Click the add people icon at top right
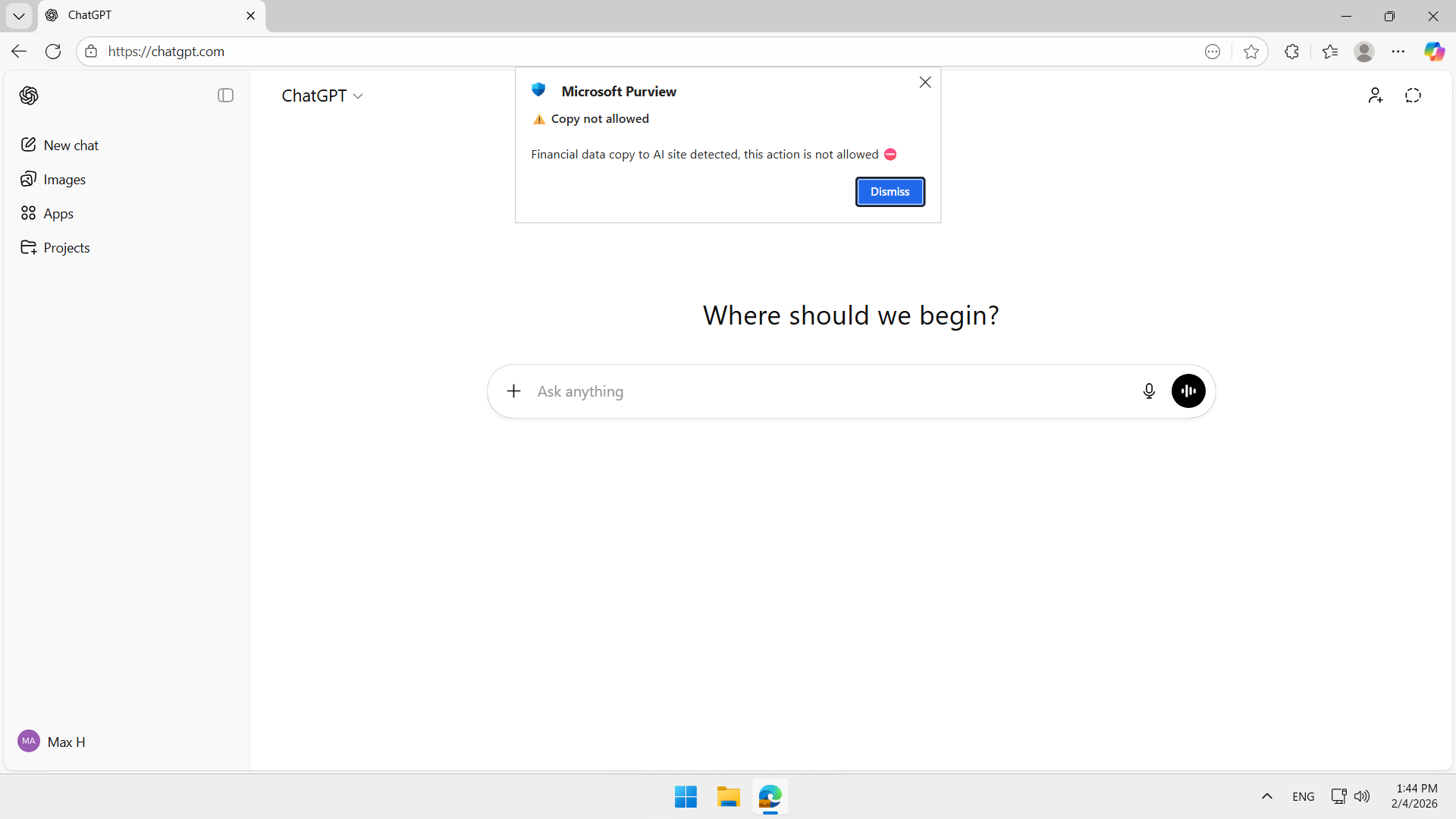Image resolution: width=1456 pixels, height=819 pixels. coord(1375,96)
